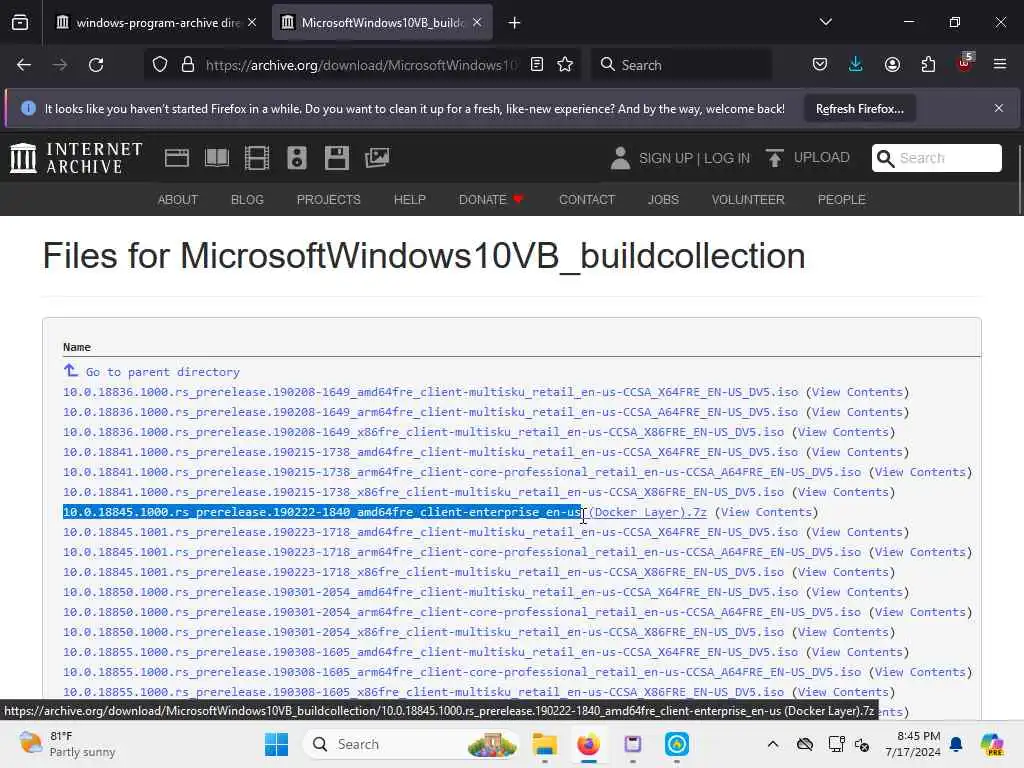This screenshot has width=1024, height=768.
Task: Reload the current page
Action: click(x=96, y=65)
